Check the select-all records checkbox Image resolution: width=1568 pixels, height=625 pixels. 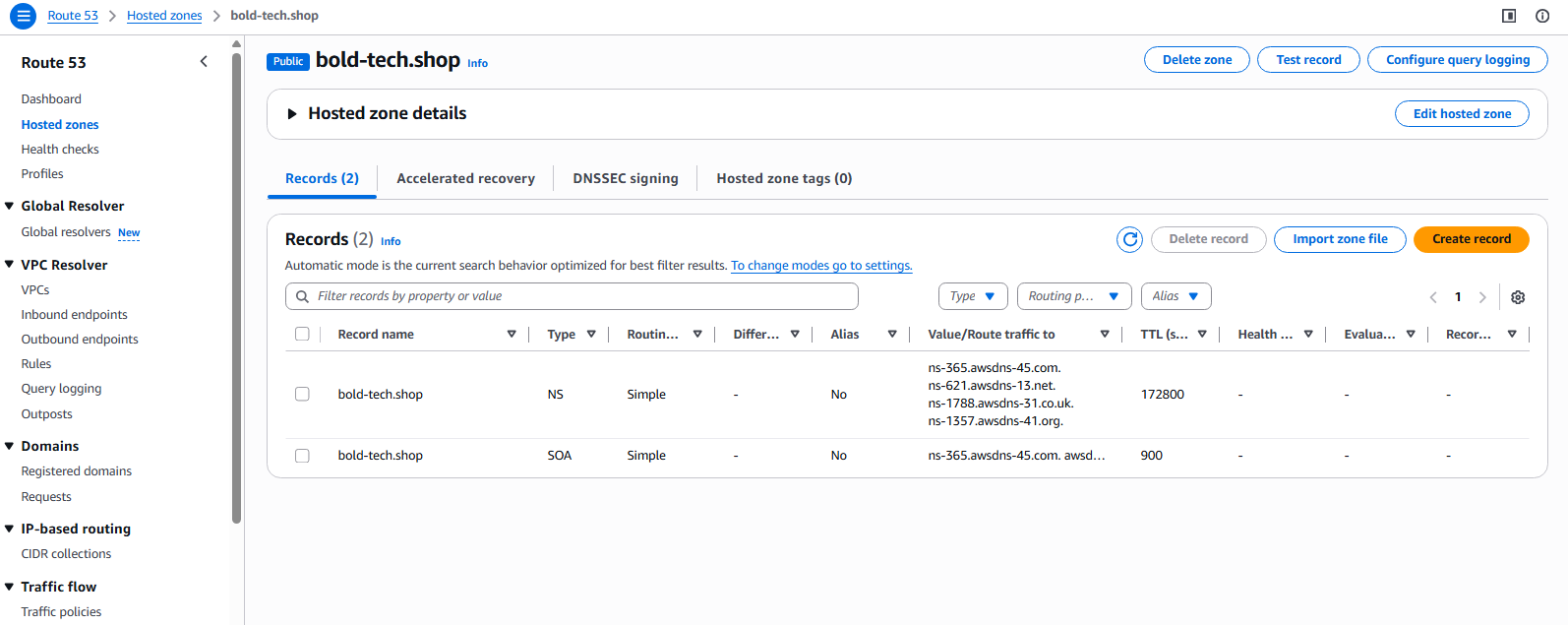302,335
